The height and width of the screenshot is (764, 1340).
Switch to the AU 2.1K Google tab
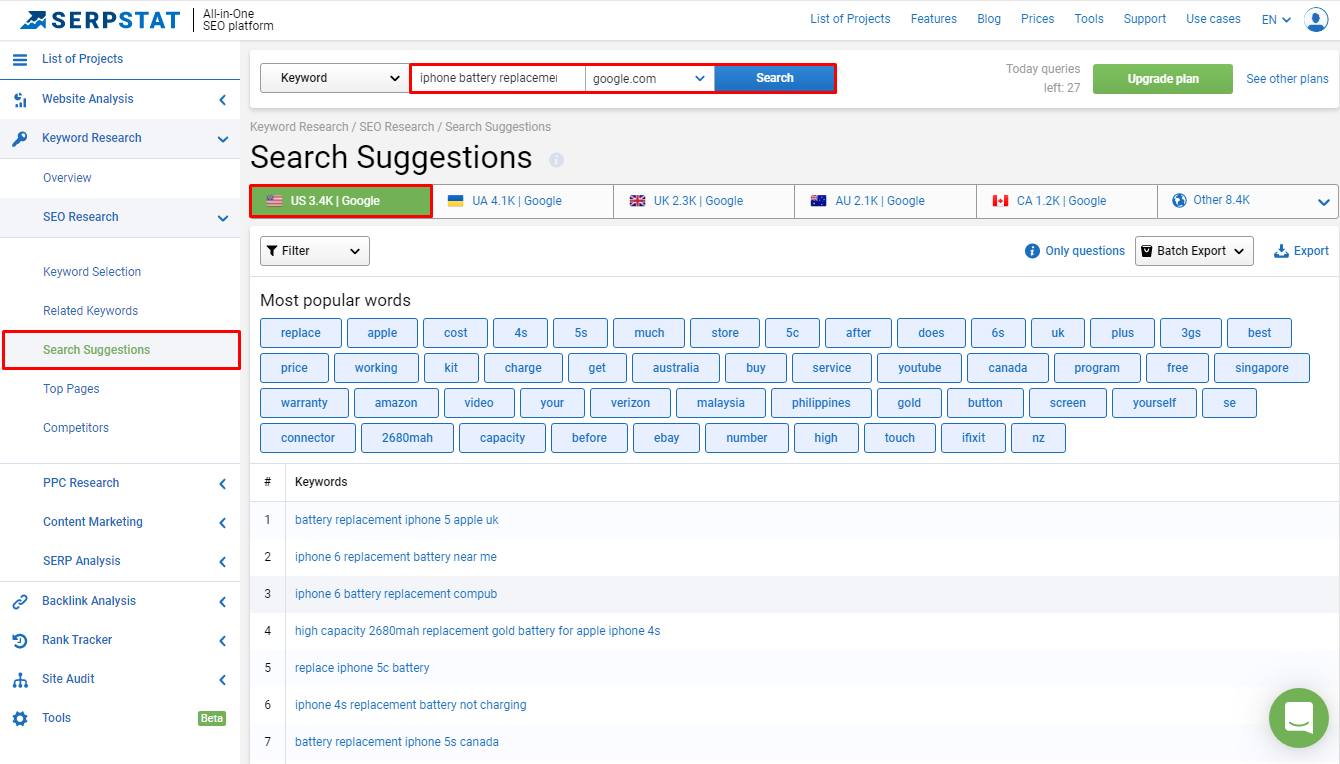coord(885,201)
